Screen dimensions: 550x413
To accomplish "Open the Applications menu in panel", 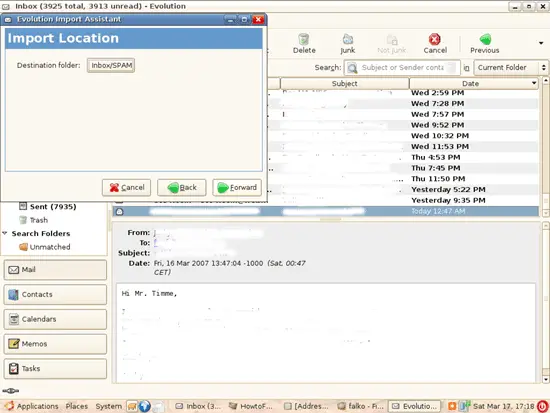I will coord(32,406).
